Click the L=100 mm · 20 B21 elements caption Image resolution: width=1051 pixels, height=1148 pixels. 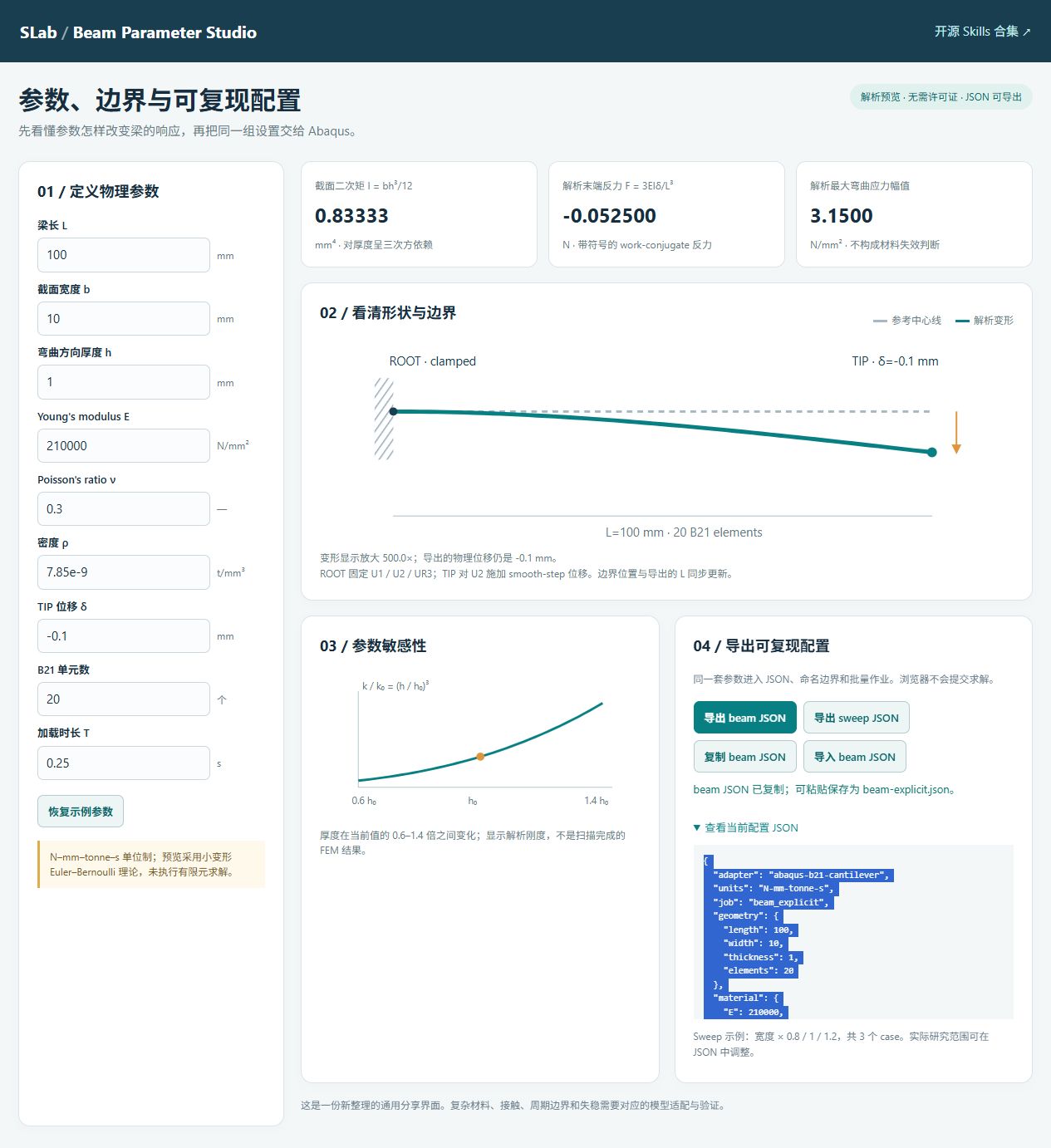click(684, 532)
